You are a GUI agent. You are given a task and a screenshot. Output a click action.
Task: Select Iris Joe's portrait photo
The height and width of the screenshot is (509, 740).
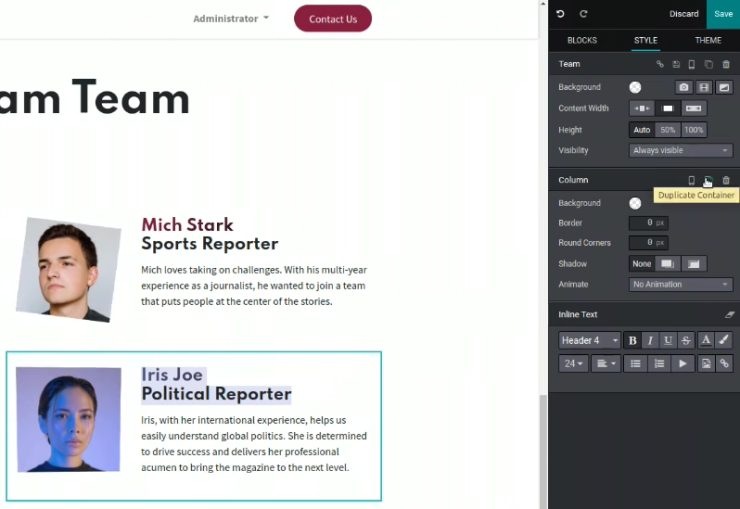(x=68, y=419)
